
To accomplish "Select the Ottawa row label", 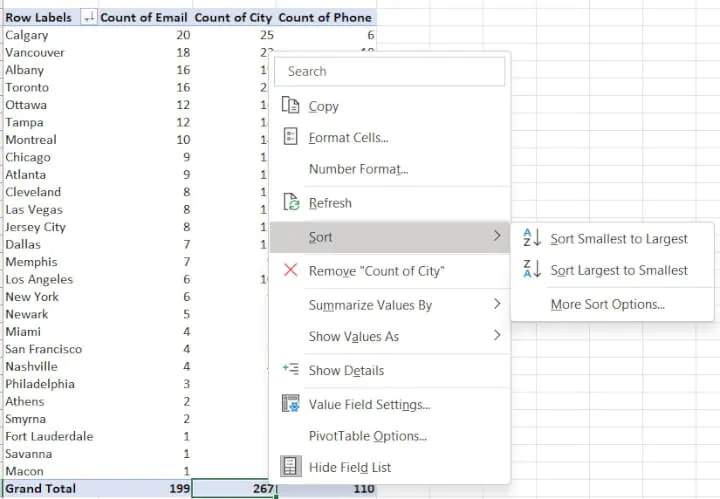I will point(26,105).
